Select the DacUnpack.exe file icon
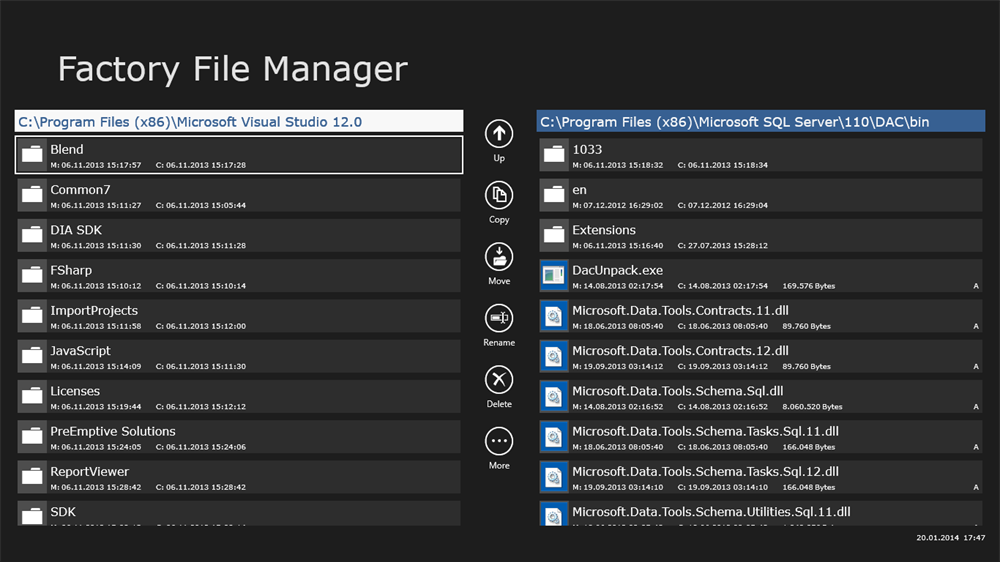 [554, 276]
